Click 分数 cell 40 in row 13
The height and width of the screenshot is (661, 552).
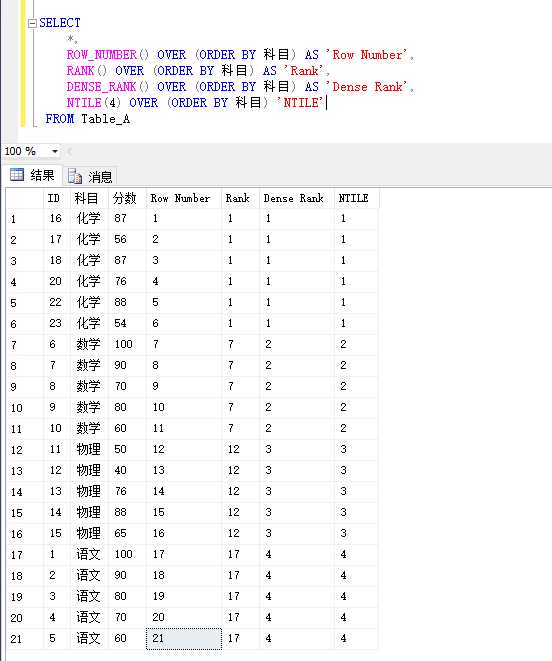127,470
